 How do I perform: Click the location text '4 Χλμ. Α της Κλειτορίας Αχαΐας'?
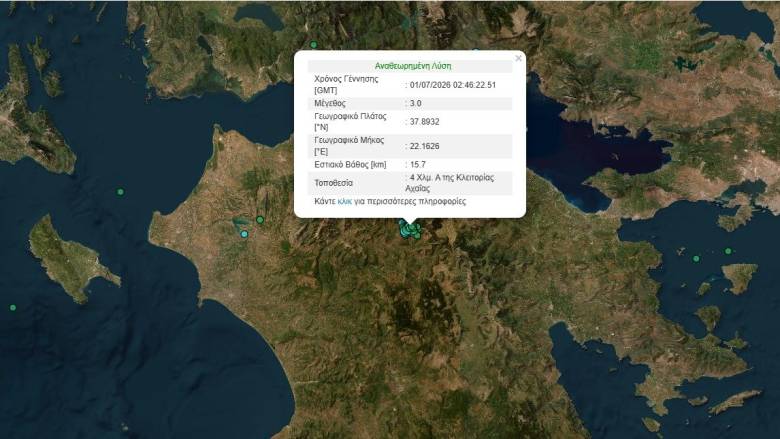pyautogui.click(x=450, y=183)
